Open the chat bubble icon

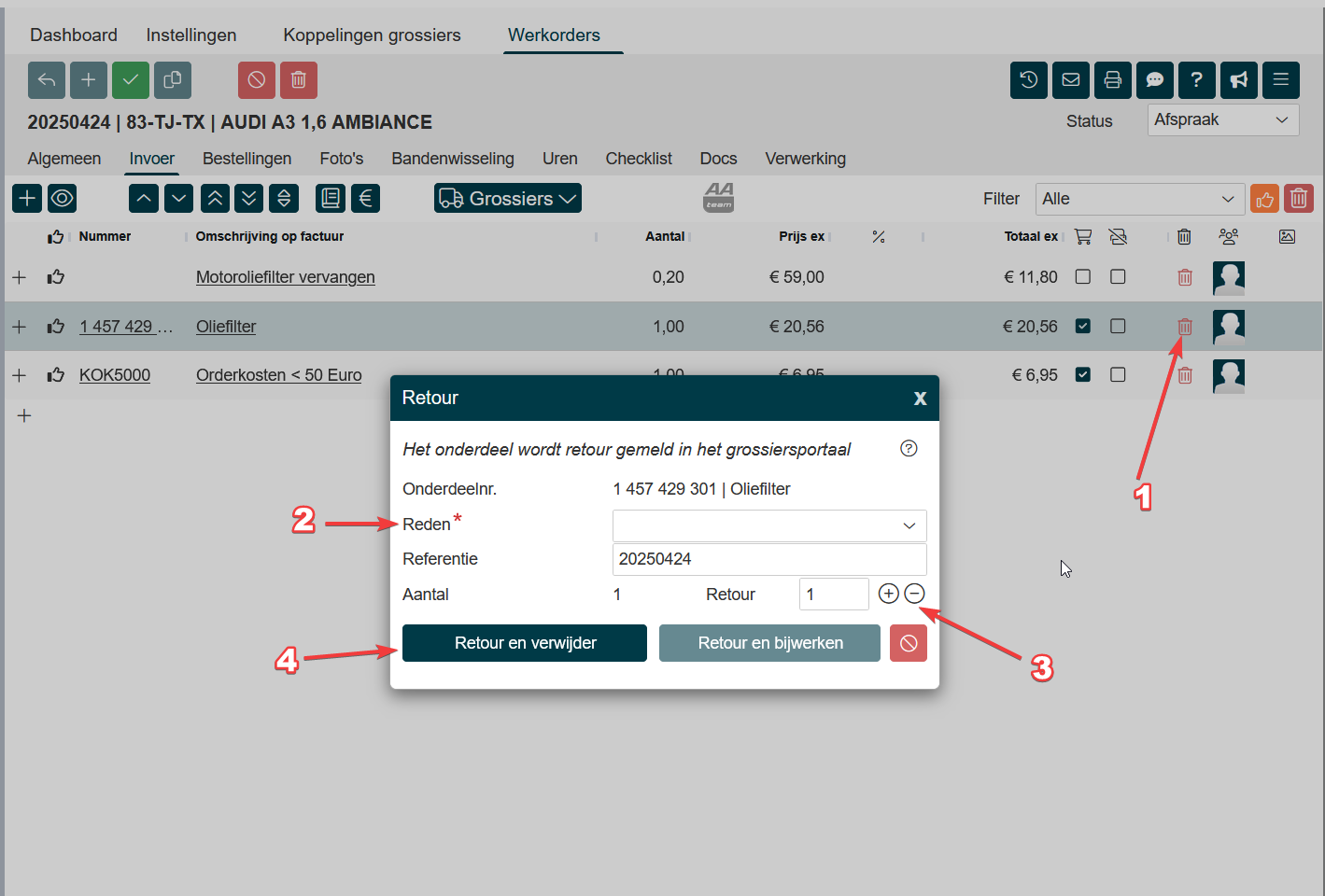click(1154, 80)
